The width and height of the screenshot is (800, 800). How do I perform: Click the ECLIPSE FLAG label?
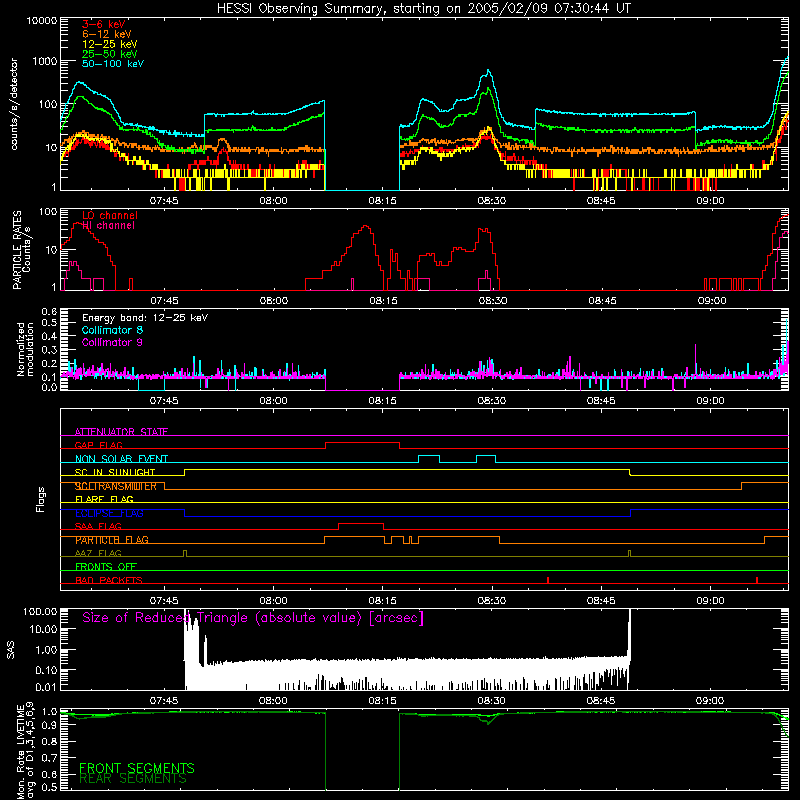click(x=109, y=513)
